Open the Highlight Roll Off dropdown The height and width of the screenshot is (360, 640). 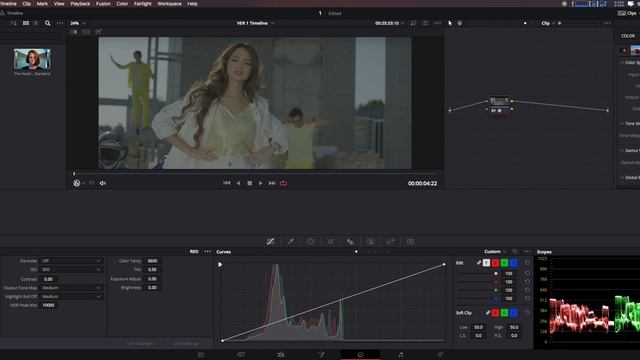tap(71, 297)
